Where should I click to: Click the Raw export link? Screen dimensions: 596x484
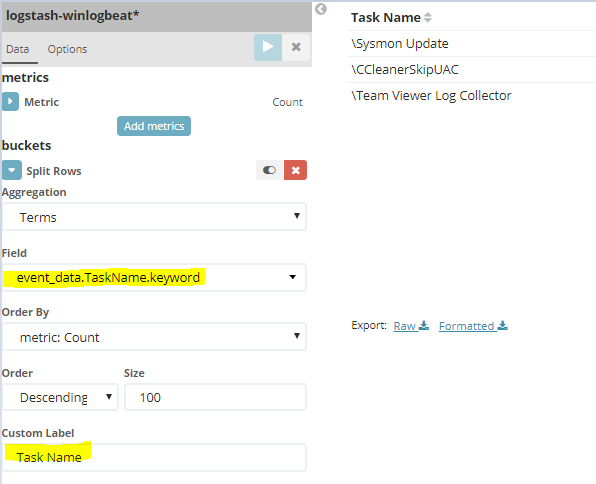pos(404,326)
